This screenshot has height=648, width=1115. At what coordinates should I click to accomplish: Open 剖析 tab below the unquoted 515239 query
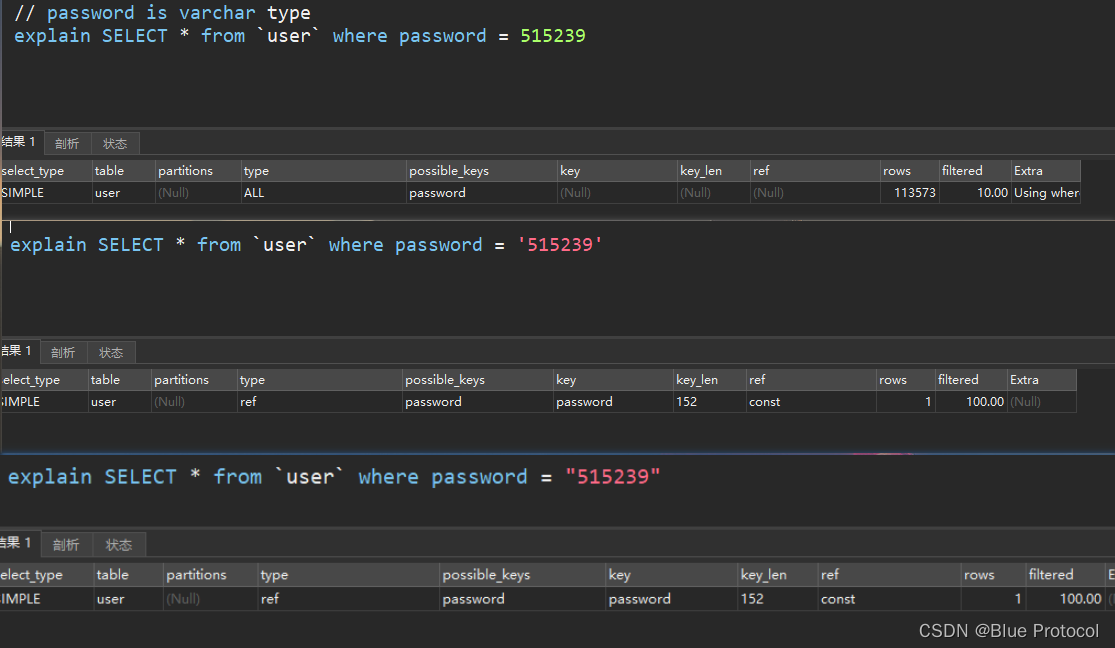click(x=68, y=144)
